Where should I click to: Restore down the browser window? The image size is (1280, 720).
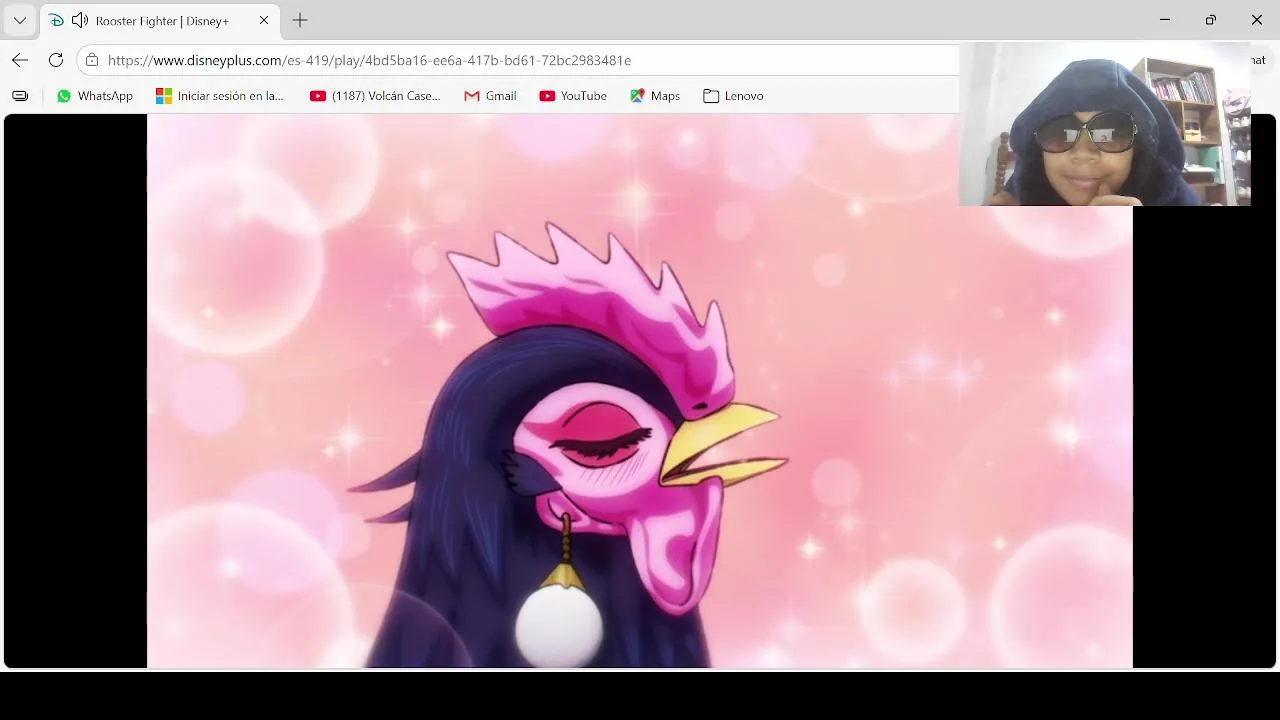(x=1211, y=20)
